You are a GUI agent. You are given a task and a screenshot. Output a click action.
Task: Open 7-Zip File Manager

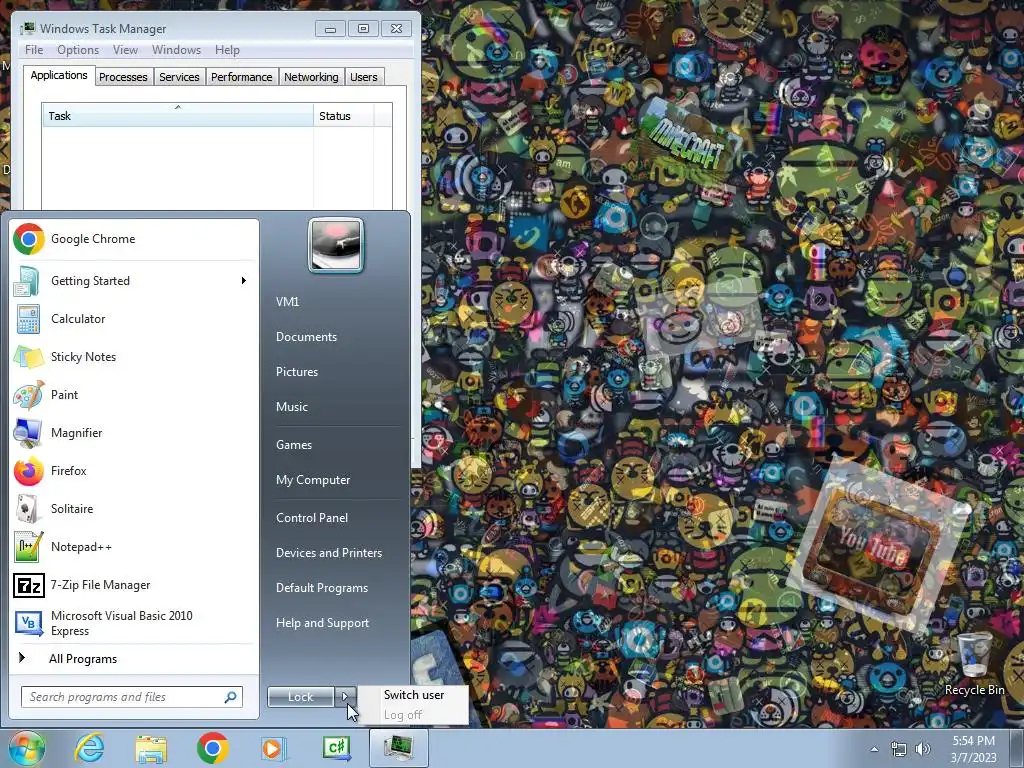[x=134, y=585]
